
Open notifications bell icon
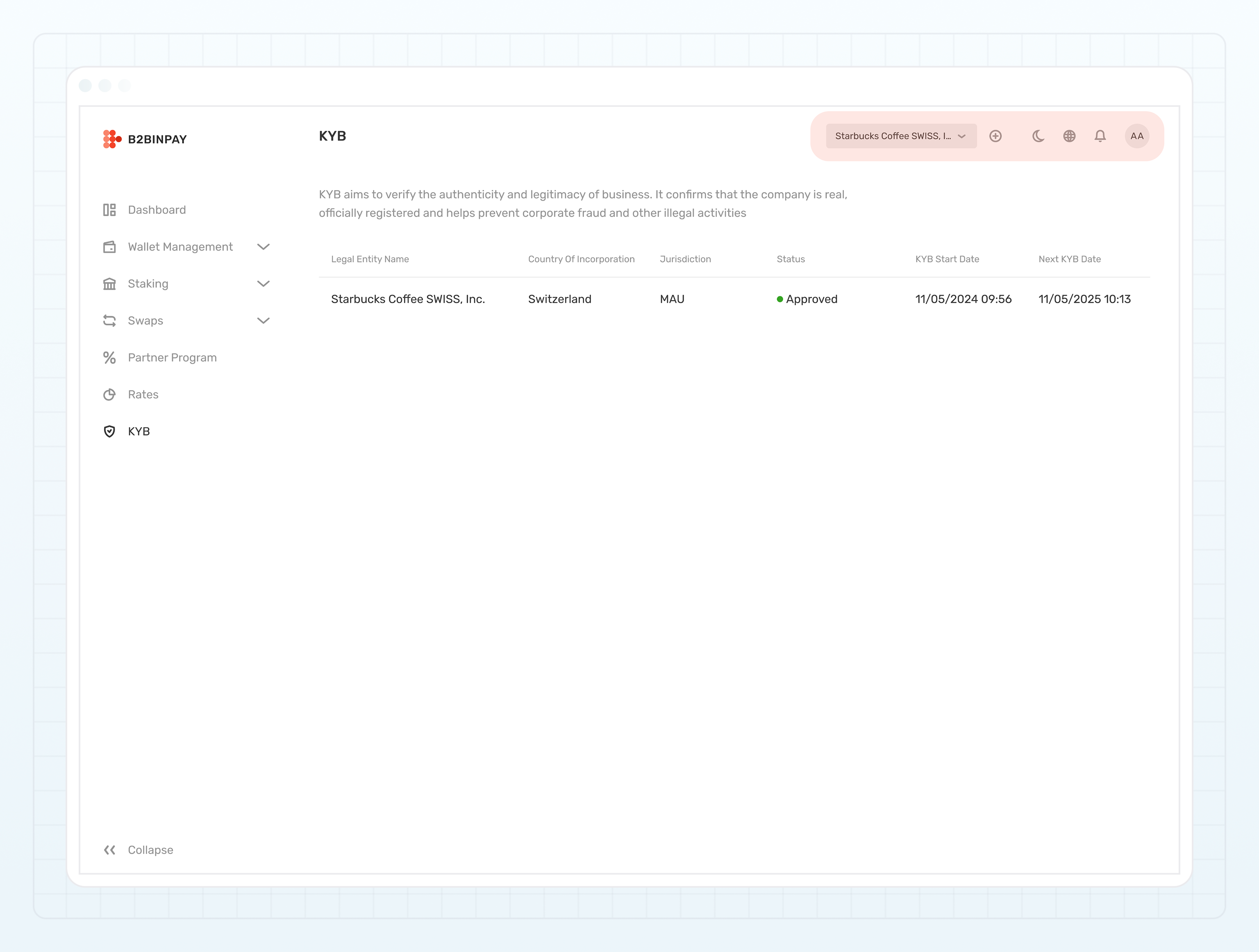tap(1100, 136)
